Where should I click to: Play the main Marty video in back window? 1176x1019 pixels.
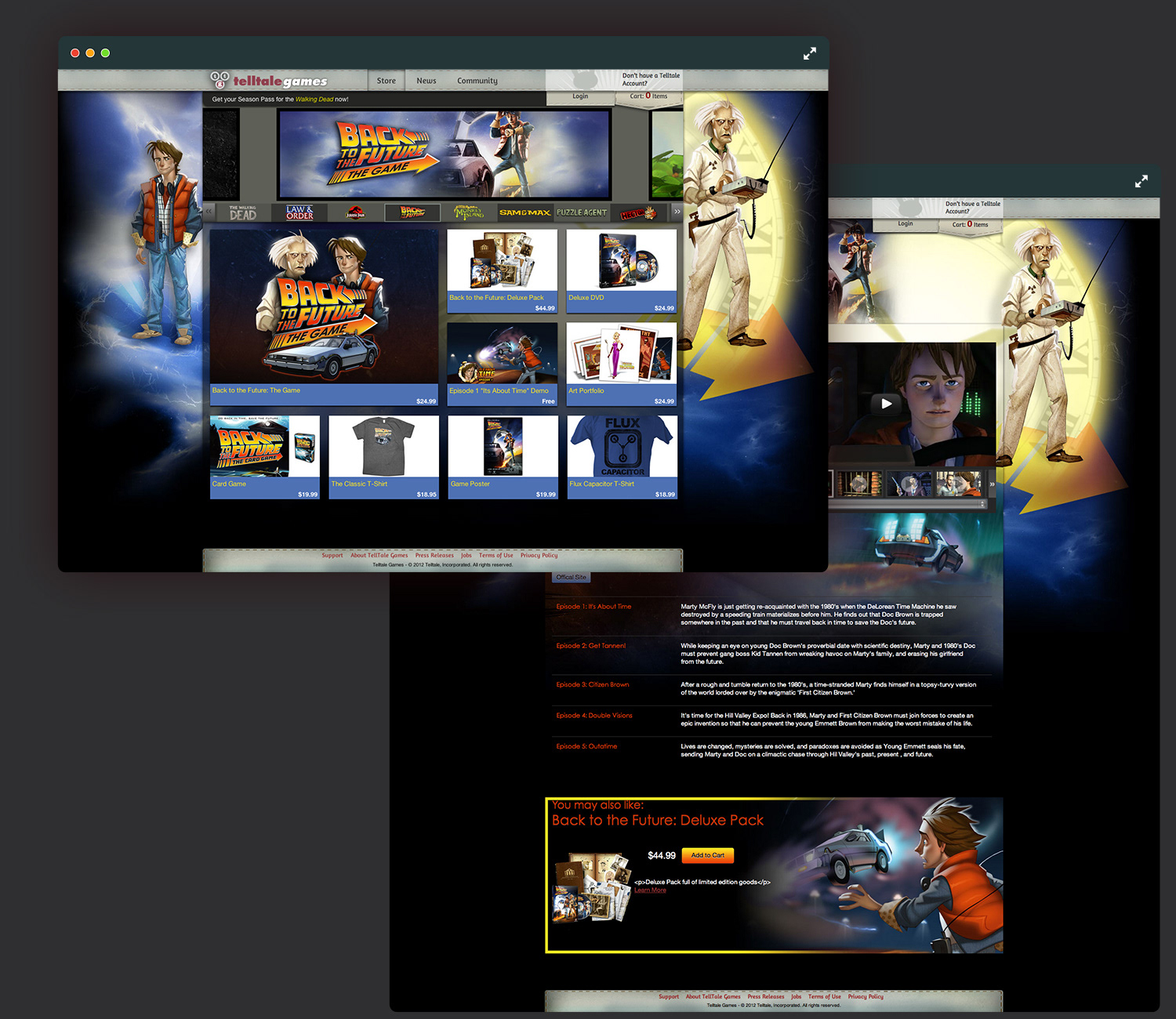[886, 404]
